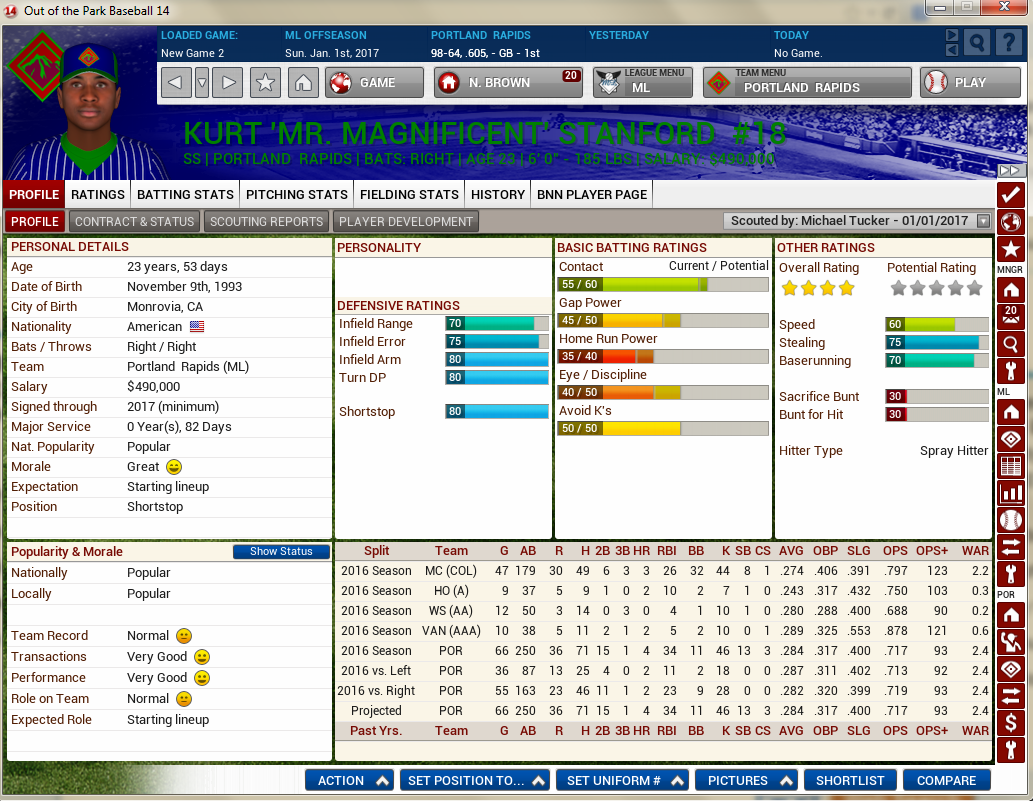
Task: Expand the SET POSITION TO... menu
Action: tap(475, 781)
